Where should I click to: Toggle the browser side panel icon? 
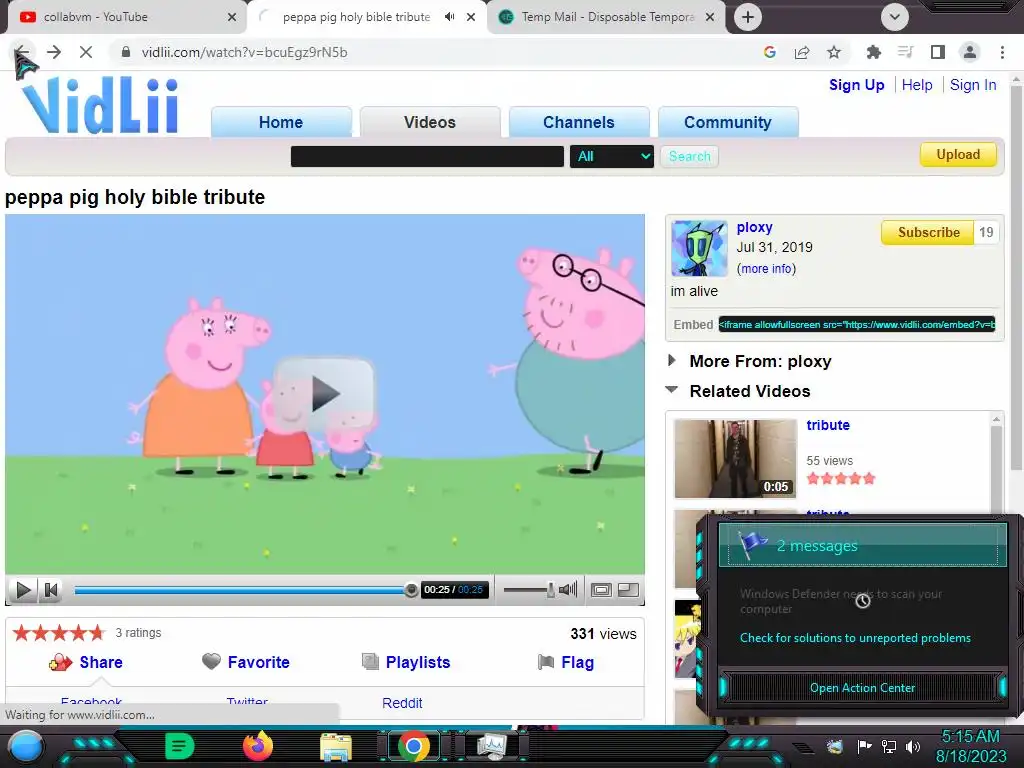tap(938, 52)
